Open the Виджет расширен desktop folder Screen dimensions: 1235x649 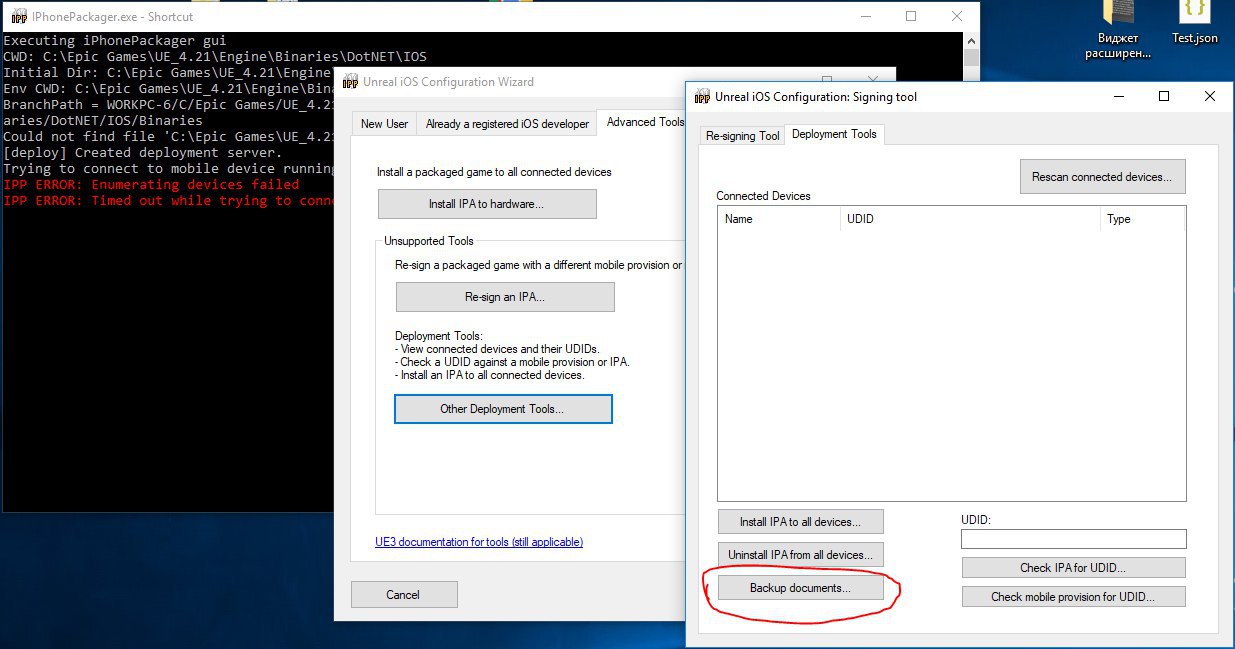(1118, 30)
